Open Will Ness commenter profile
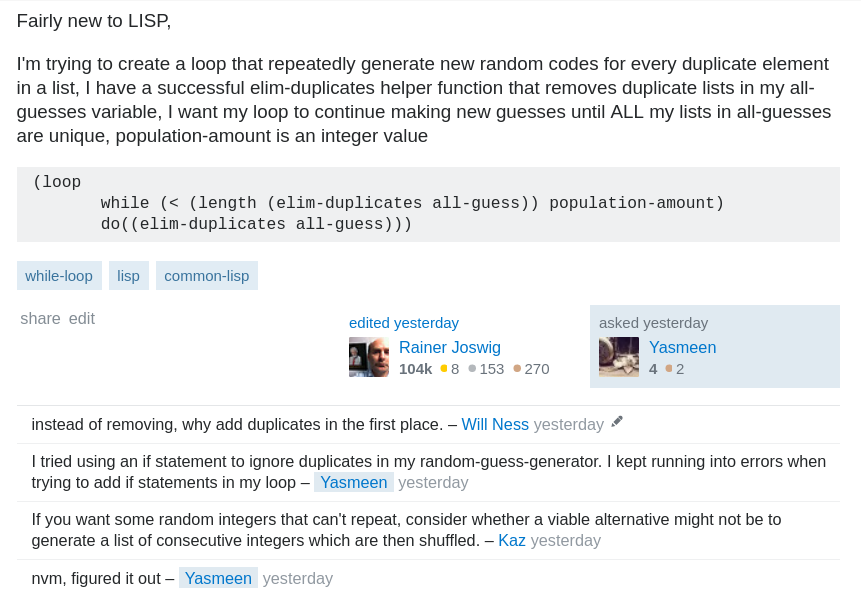This screenshot has height=592, width=861. click(x=495, y=425)
